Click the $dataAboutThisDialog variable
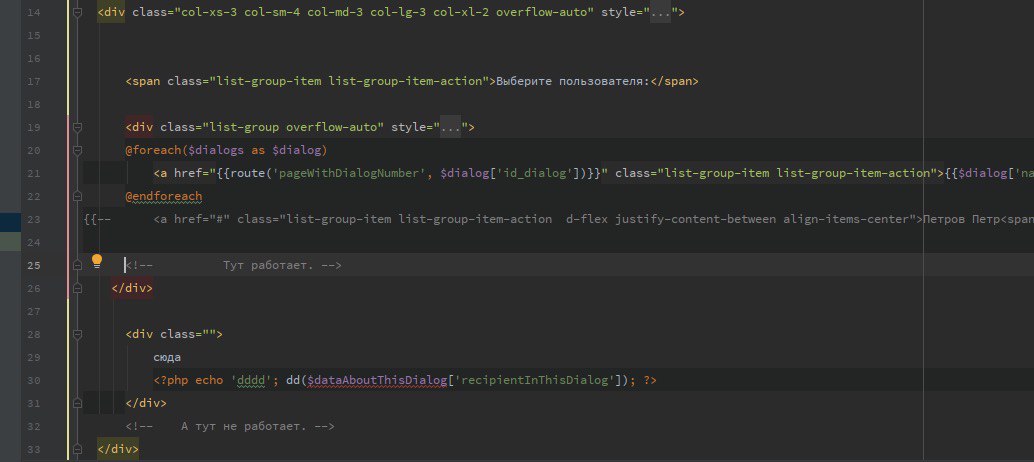Image resolution: width=1034 pixels, height=462 pixels. click(x=377, y=380)
